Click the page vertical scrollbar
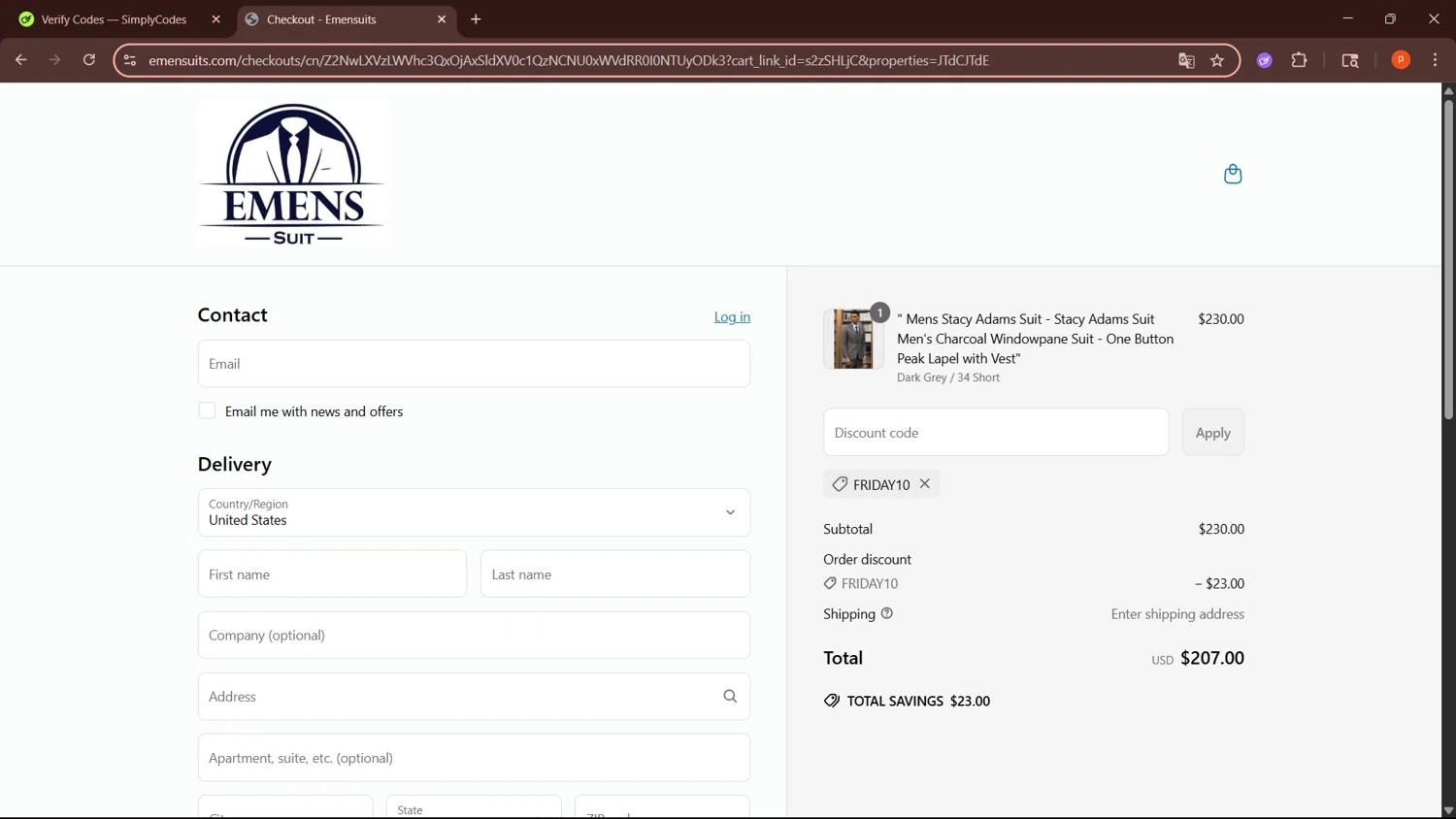This screenshot has width=1456, height=819. click(1448, 260)
